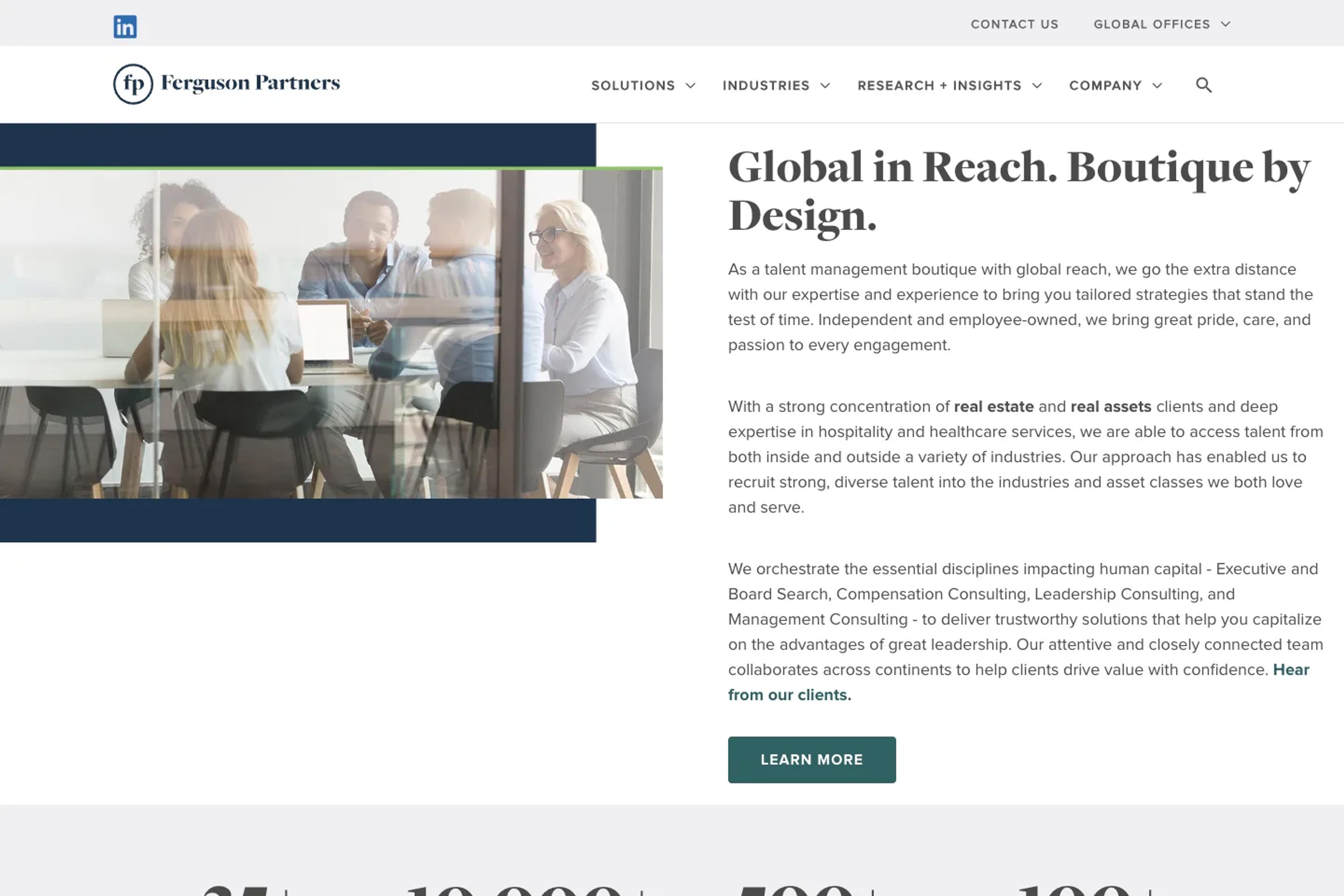Click the Ferguson Partners fp logo
This screenshot has width=1344, height=896.
[133, 84]
